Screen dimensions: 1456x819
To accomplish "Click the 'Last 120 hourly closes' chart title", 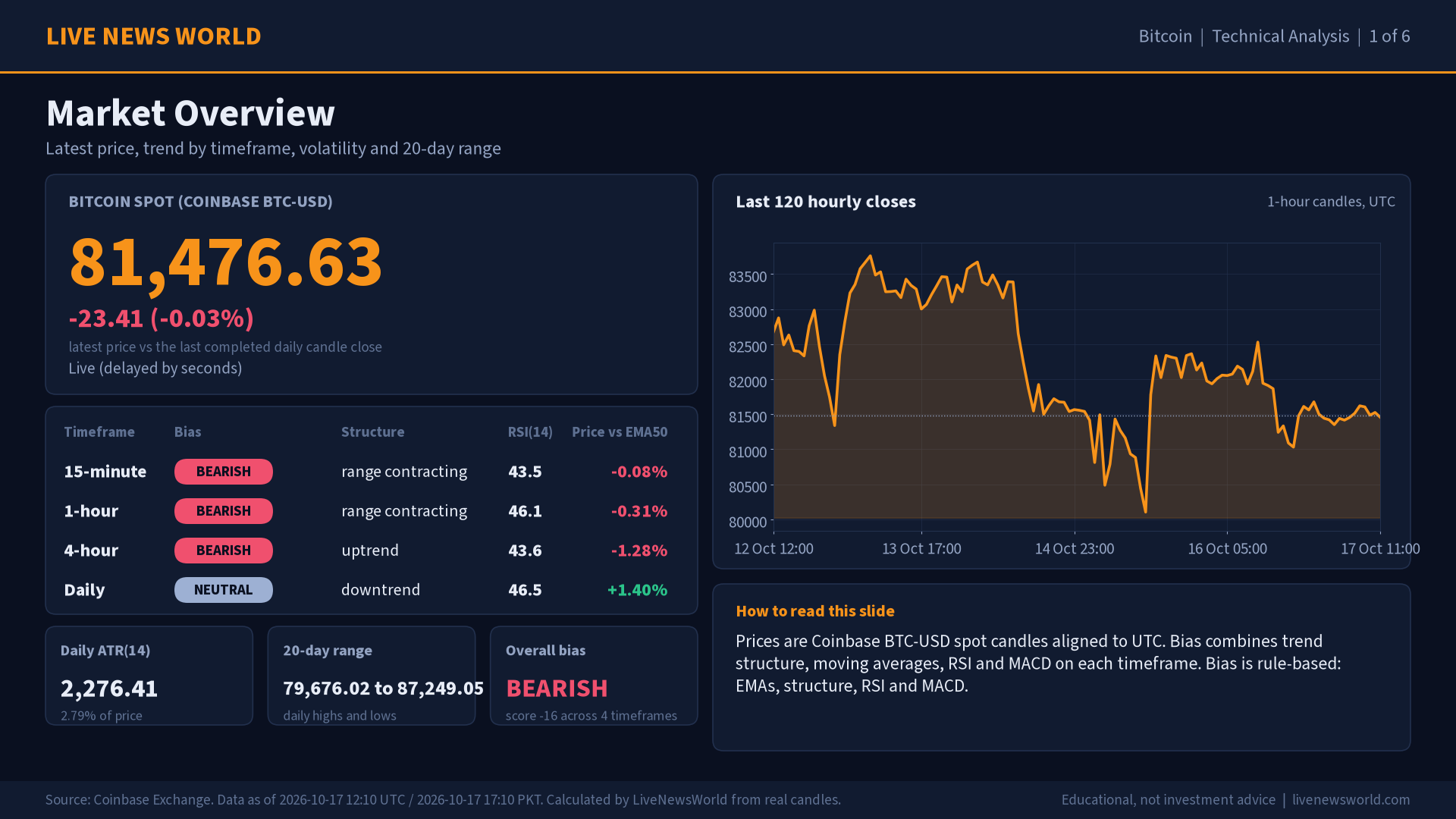I will click(x=826, y=202).
